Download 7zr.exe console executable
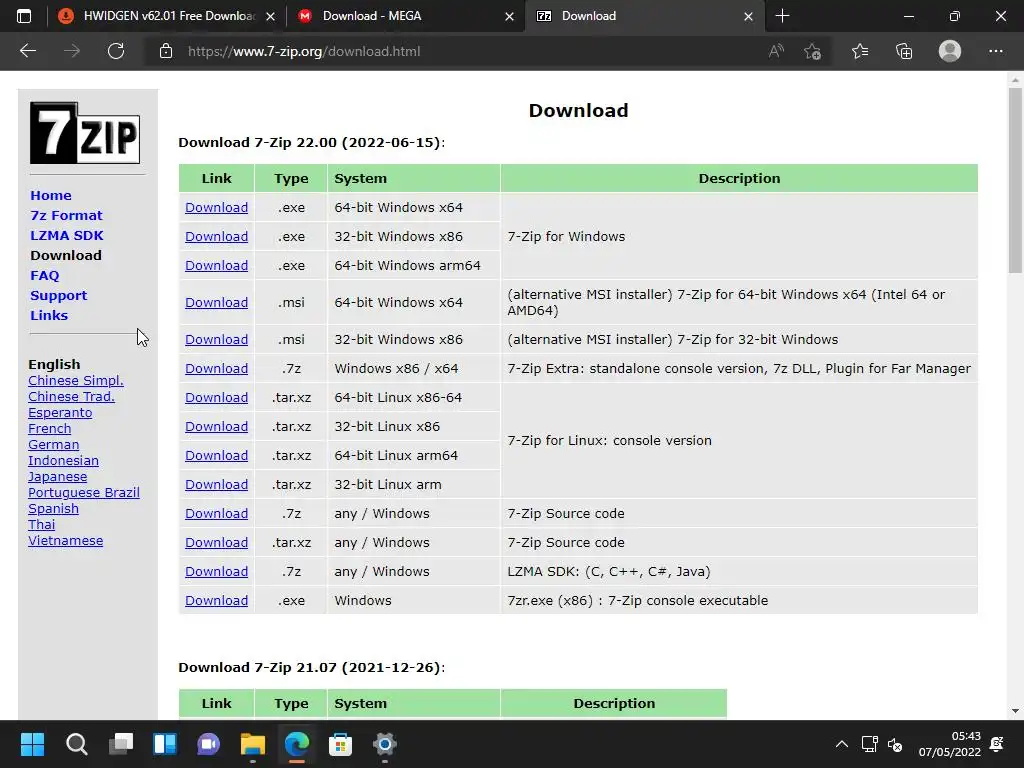Screen dimensions: 1024x768 216,601
